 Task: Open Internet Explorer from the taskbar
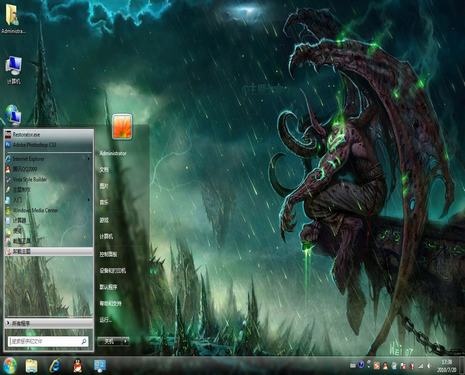click(x=55, y=366)
